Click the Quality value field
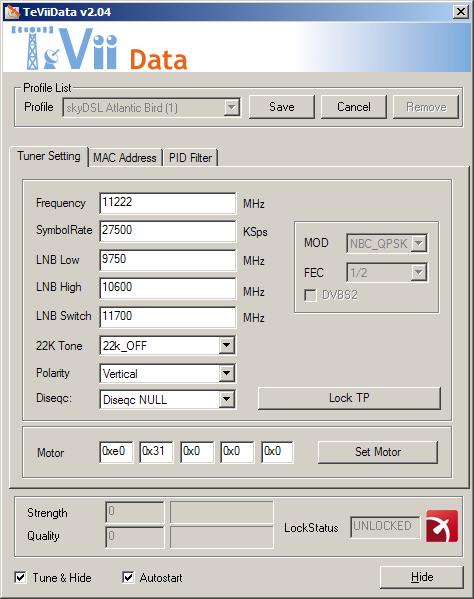Screen dimensions: 474x599 [x=134, y=537]
